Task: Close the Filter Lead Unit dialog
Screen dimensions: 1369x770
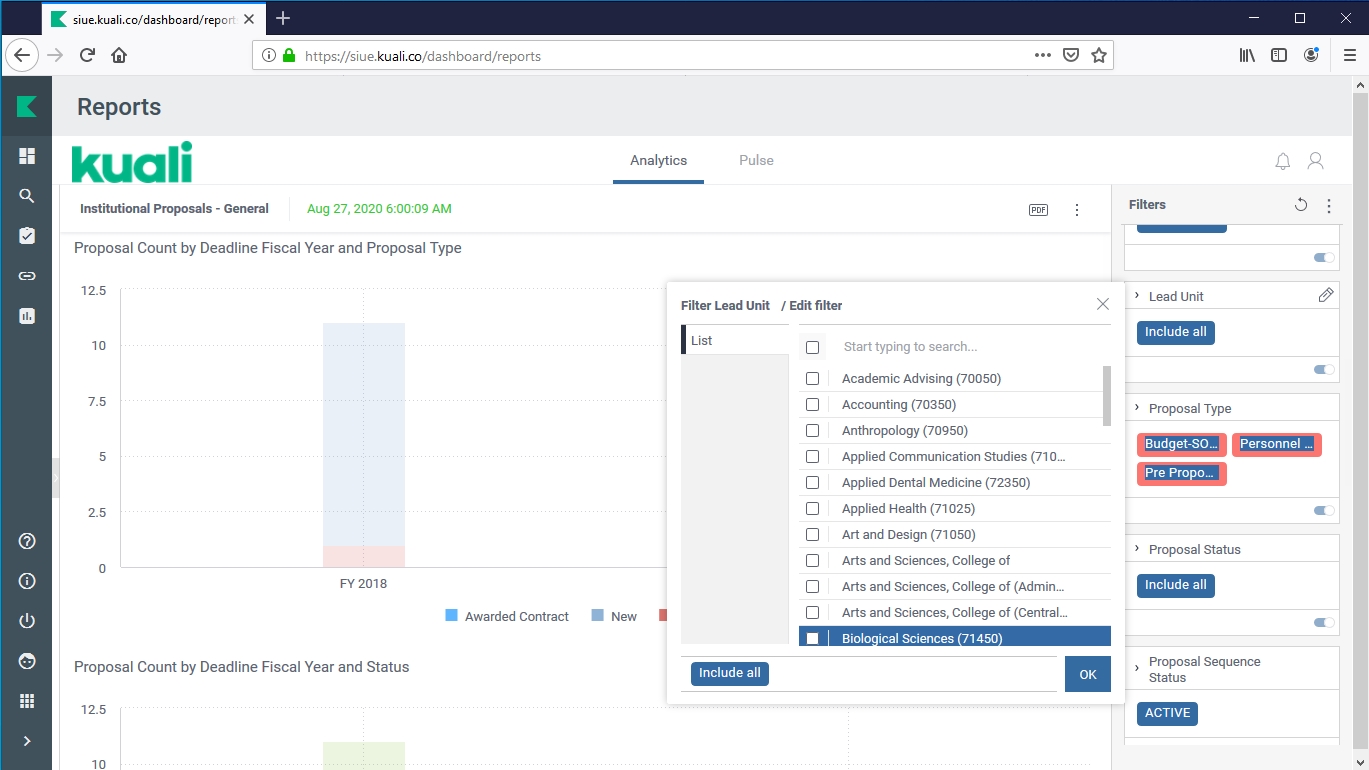Action: tap(1102, 304)
